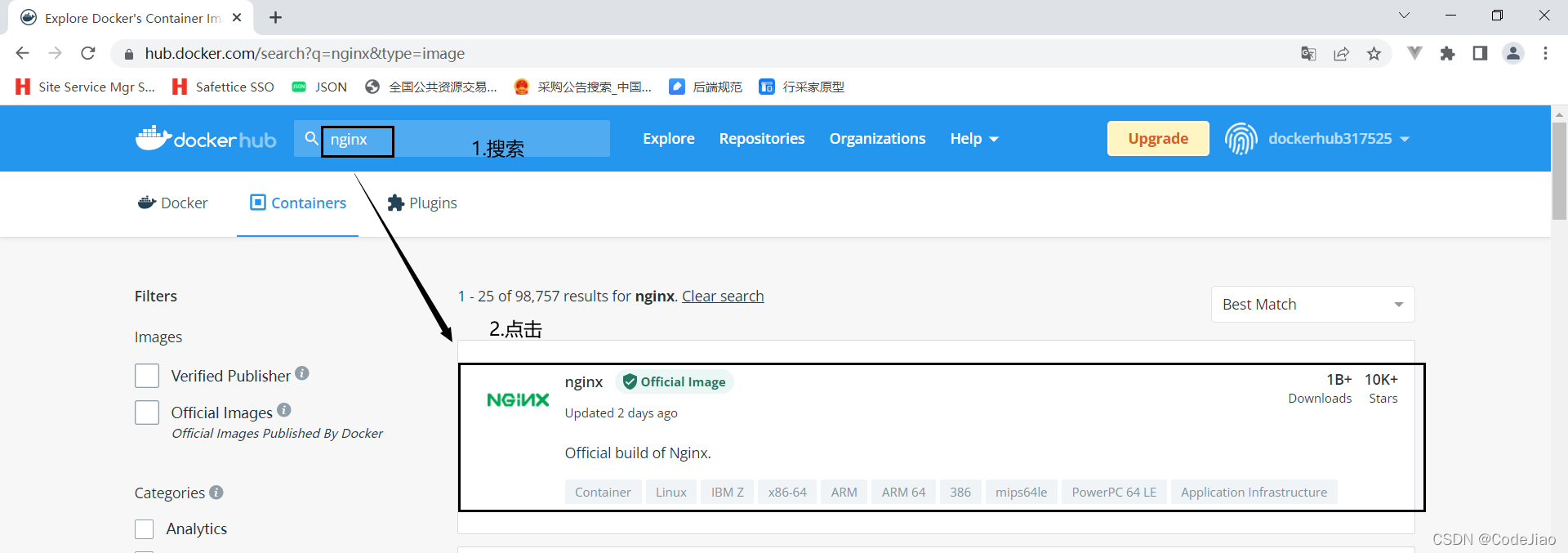Open the 全国公共资源交易 bookmark

coord(431,87)
